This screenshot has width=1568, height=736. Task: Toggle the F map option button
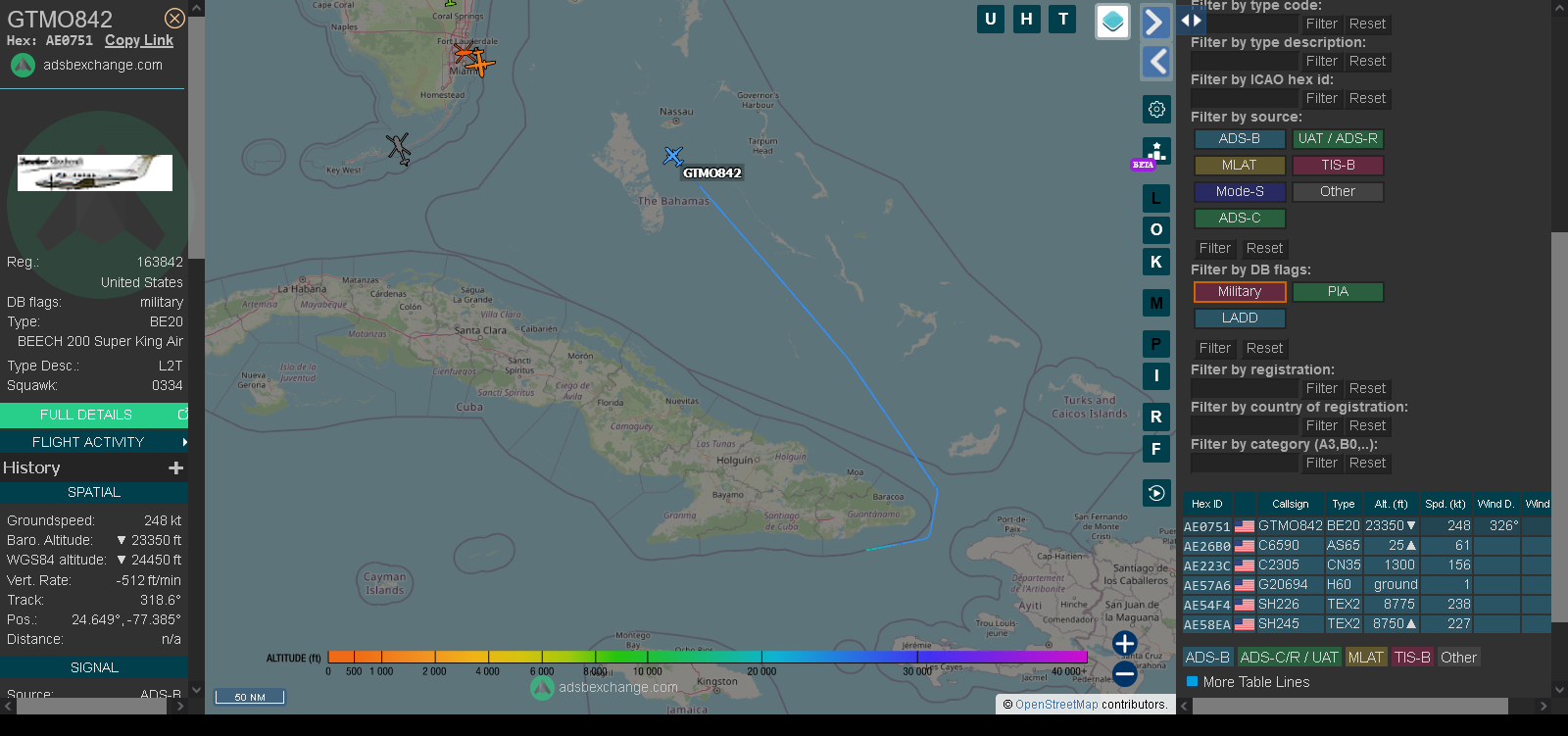(x=1156, y=449)
